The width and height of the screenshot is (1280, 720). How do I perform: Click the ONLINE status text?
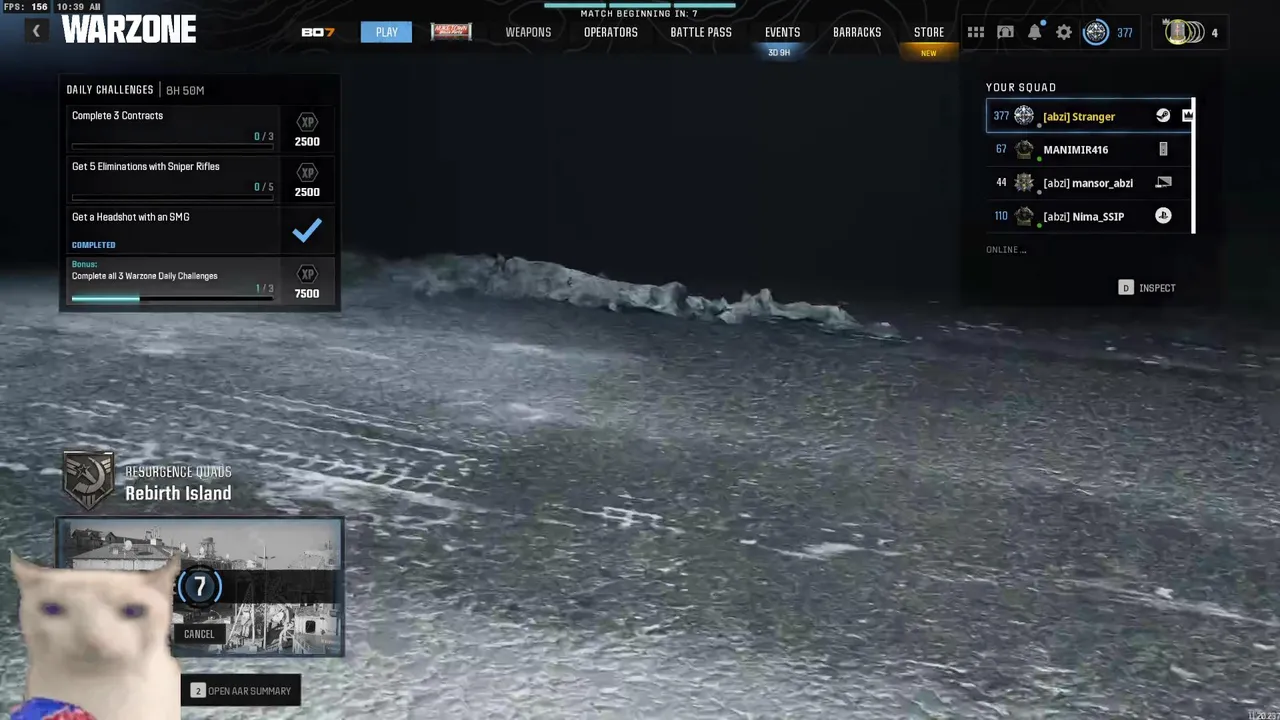pos(1006,250)
